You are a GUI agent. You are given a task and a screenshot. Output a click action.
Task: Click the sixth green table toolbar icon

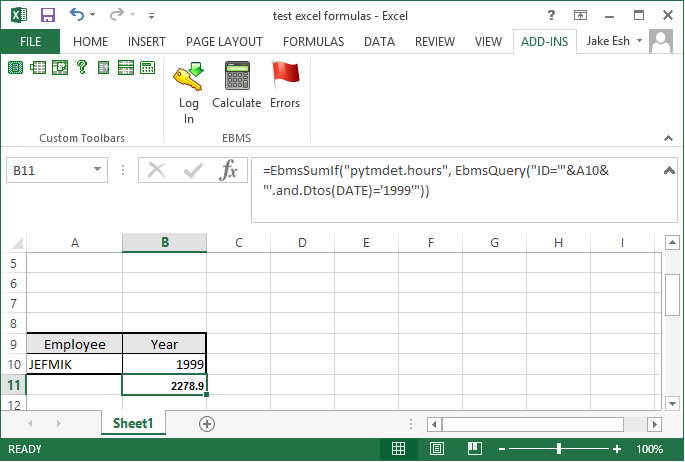(x=126, y=68)
